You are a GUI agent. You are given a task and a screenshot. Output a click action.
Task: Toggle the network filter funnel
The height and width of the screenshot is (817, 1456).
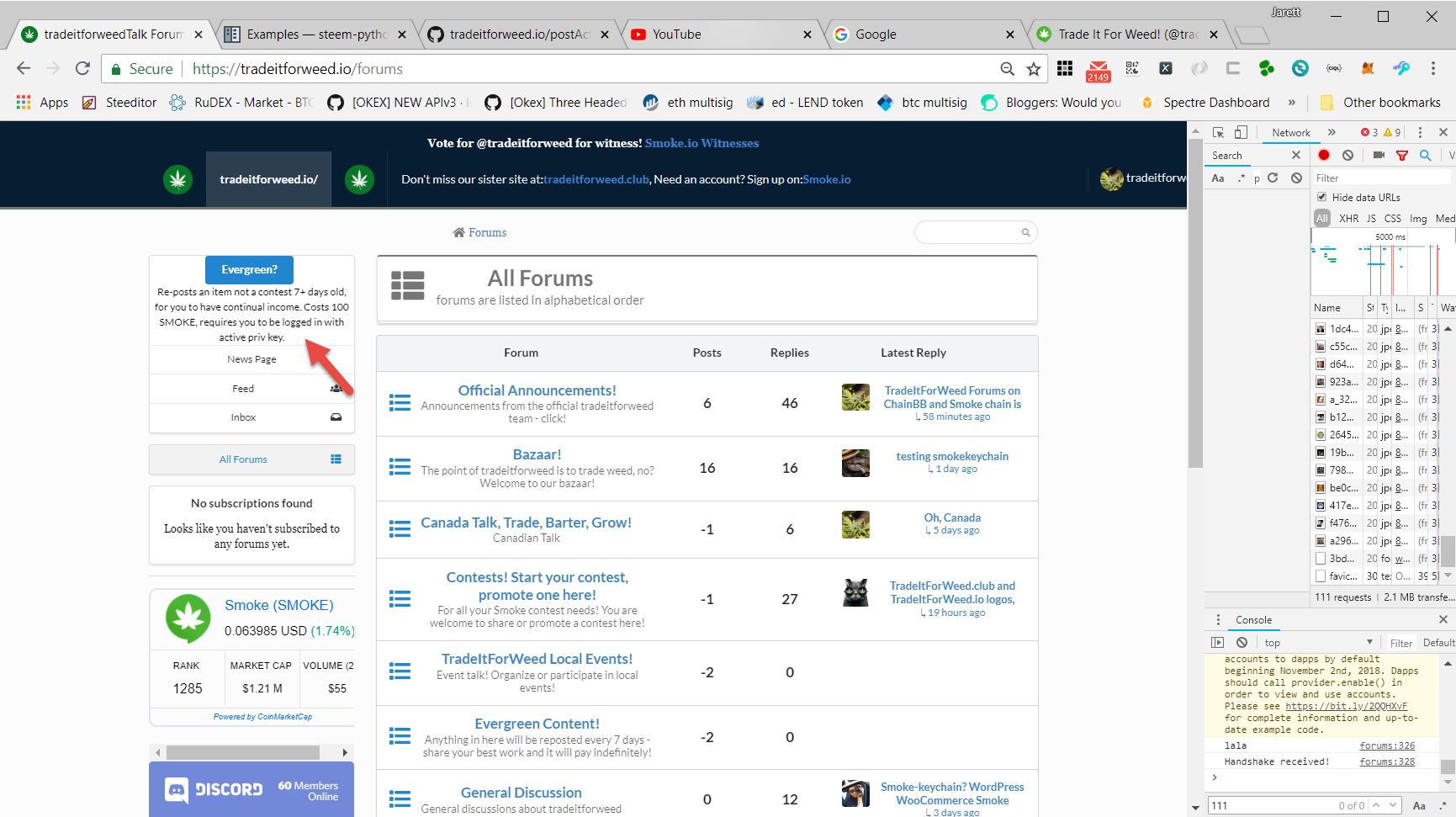point(1402,155)
